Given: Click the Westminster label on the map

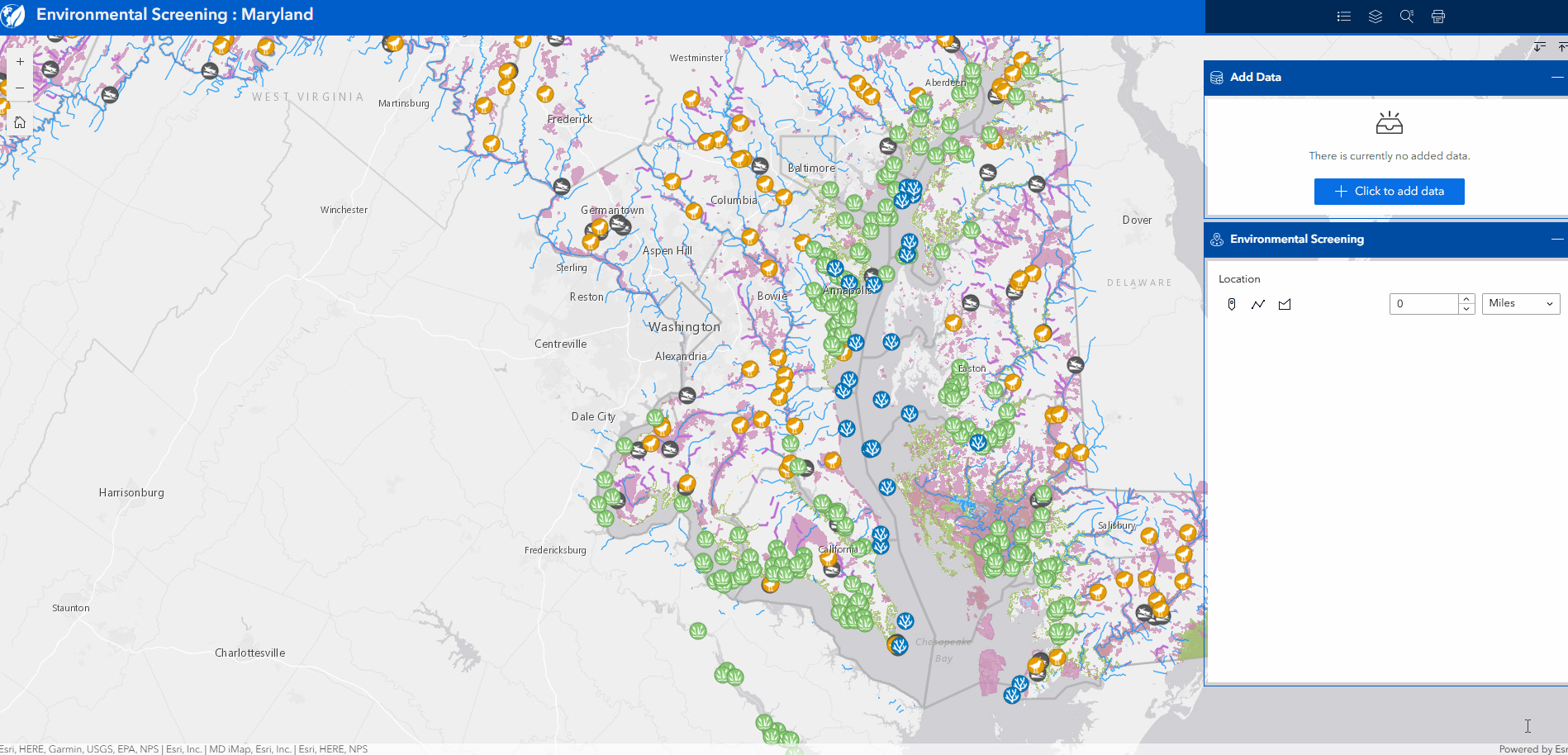Looking at the screenshot, I should click(x=696, y=58).
